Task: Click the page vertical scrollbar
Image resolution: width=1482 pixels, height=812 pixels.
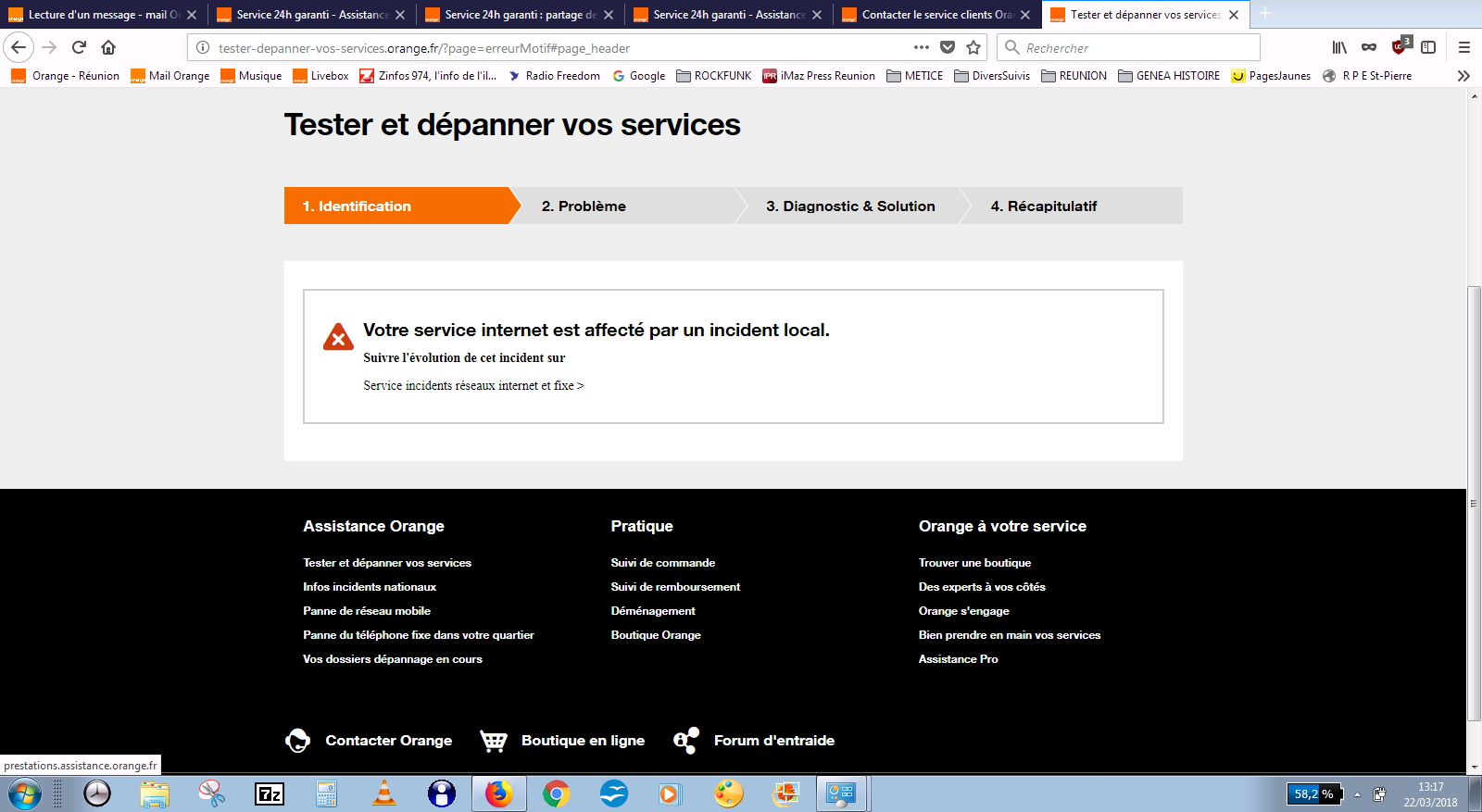Action: 1474,500
